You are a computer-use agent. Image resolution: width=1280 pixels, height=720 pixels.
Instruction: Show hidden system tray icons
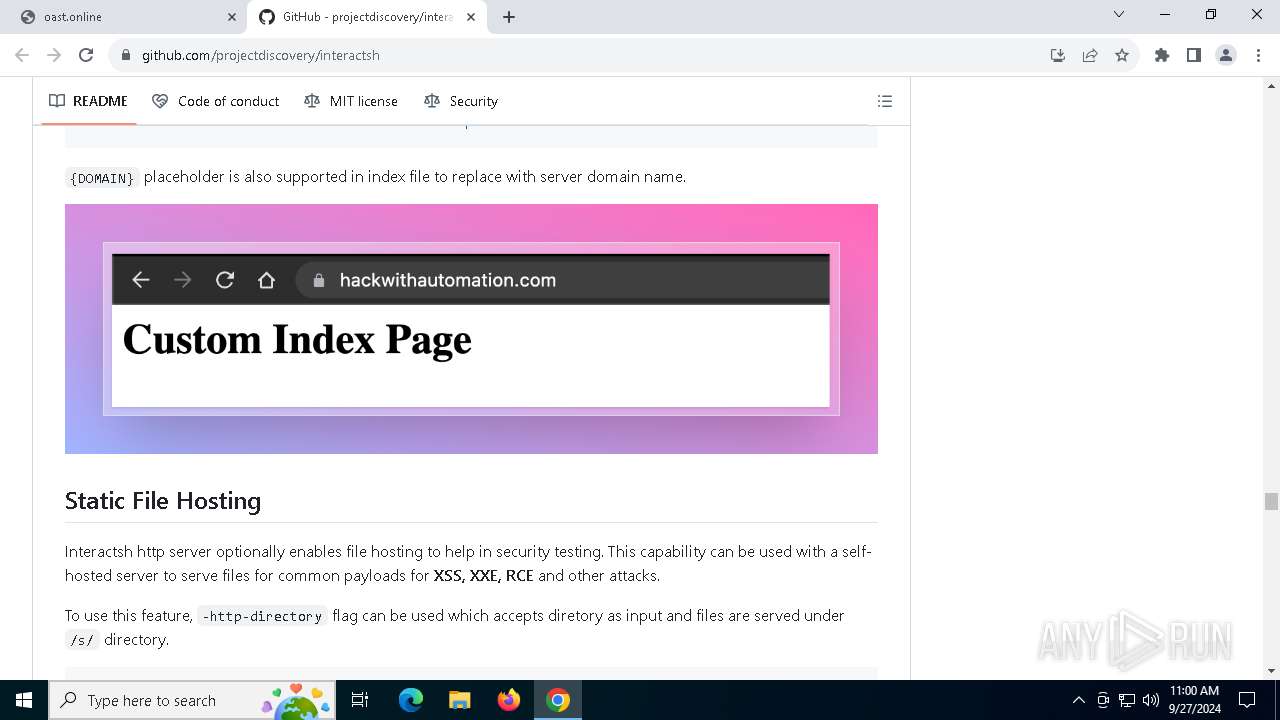(x=1078, y=700)
